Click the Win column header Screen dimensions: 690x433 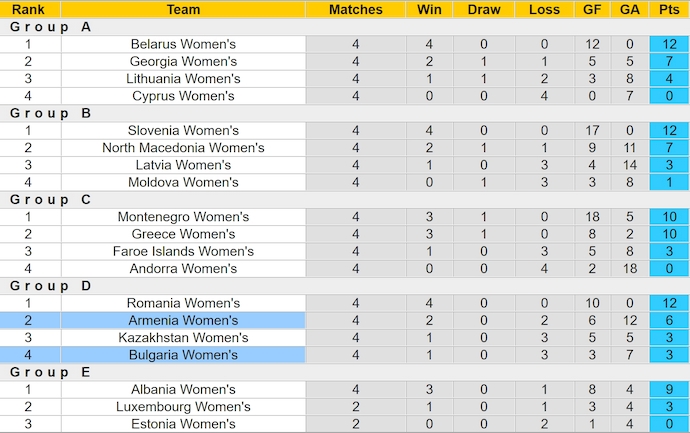(x=429, y=9)
